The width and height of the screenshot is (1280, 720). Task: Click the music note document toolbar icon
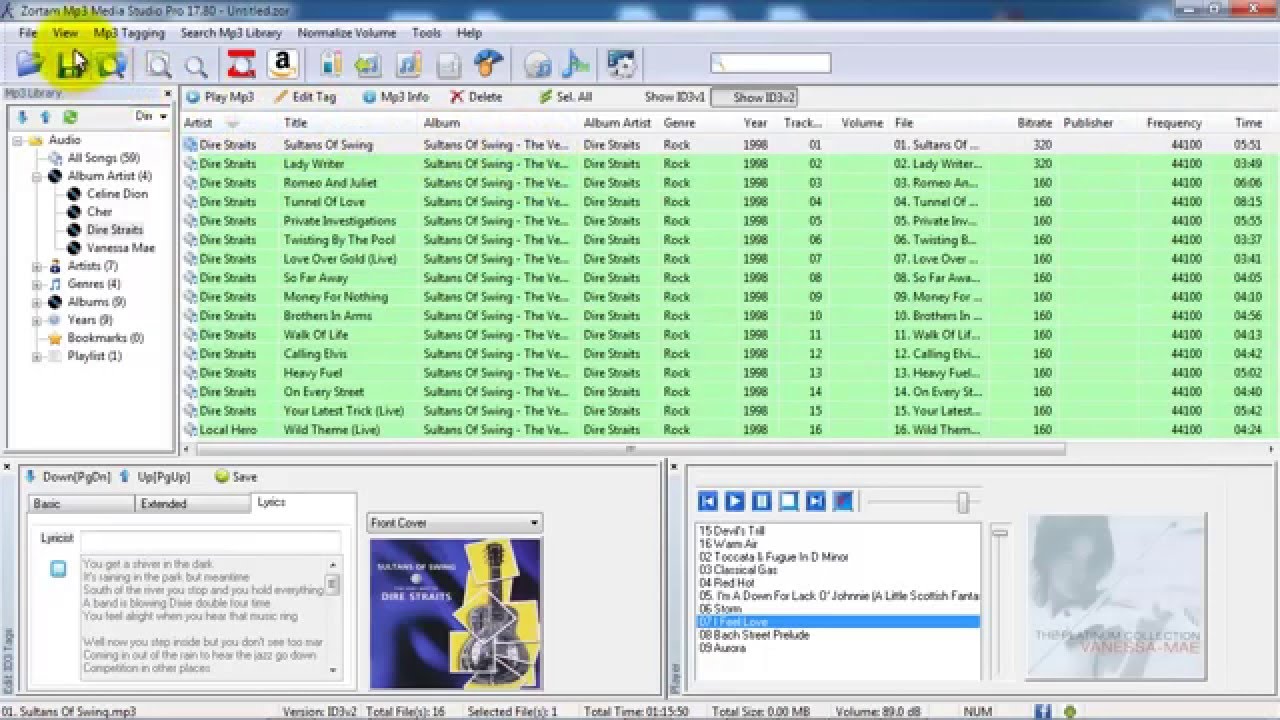tap(408, 65)
